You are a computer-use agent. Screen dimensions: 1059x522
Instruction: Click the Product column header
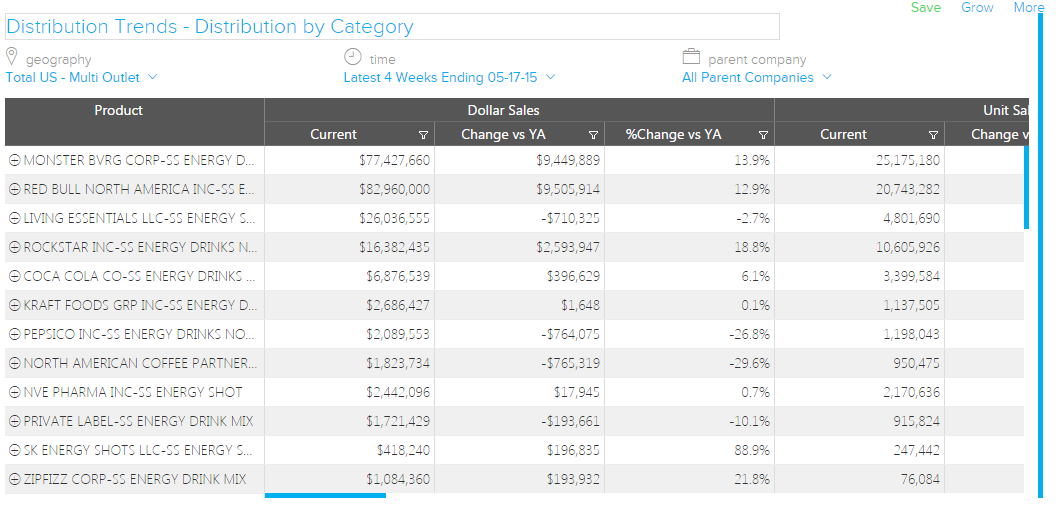click(119, 111)
